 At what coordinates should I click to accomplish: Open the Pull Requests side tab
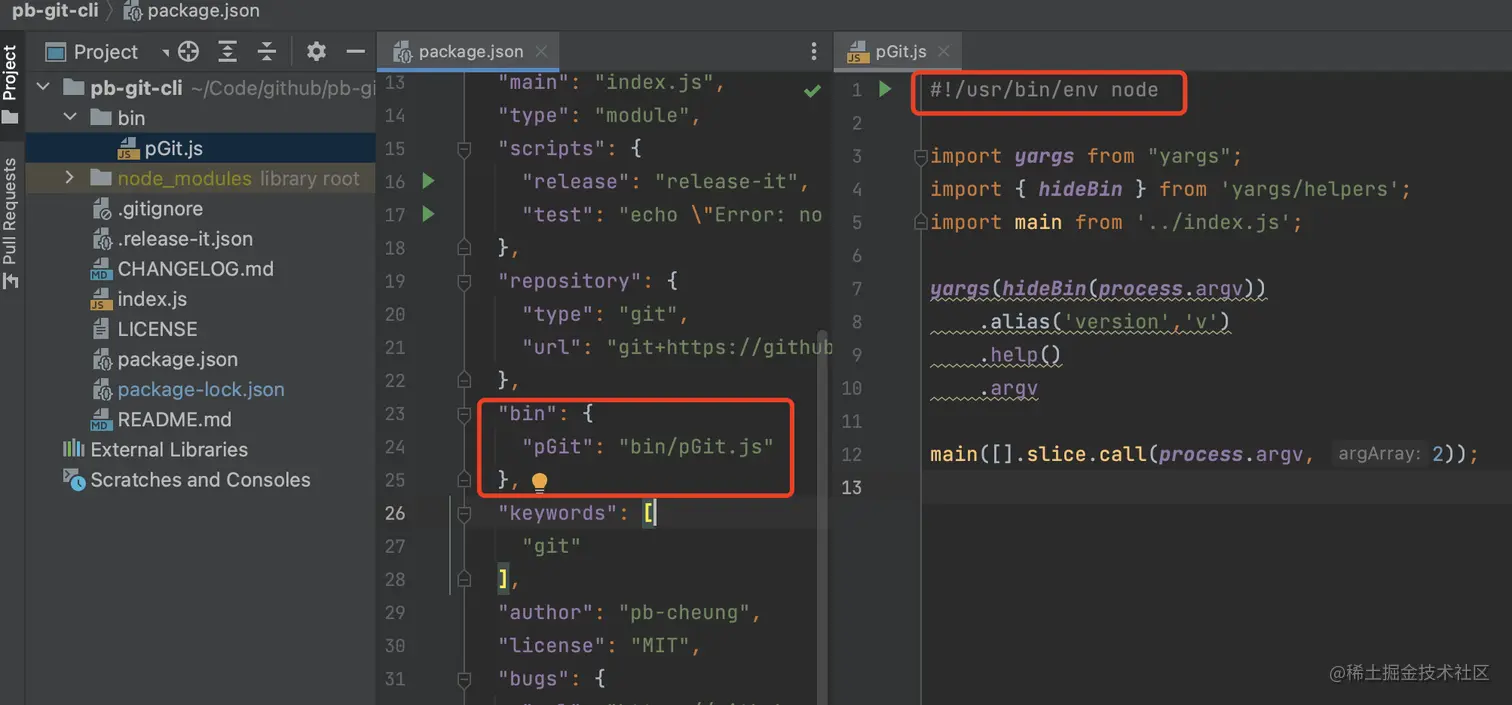tap(10, 222)
